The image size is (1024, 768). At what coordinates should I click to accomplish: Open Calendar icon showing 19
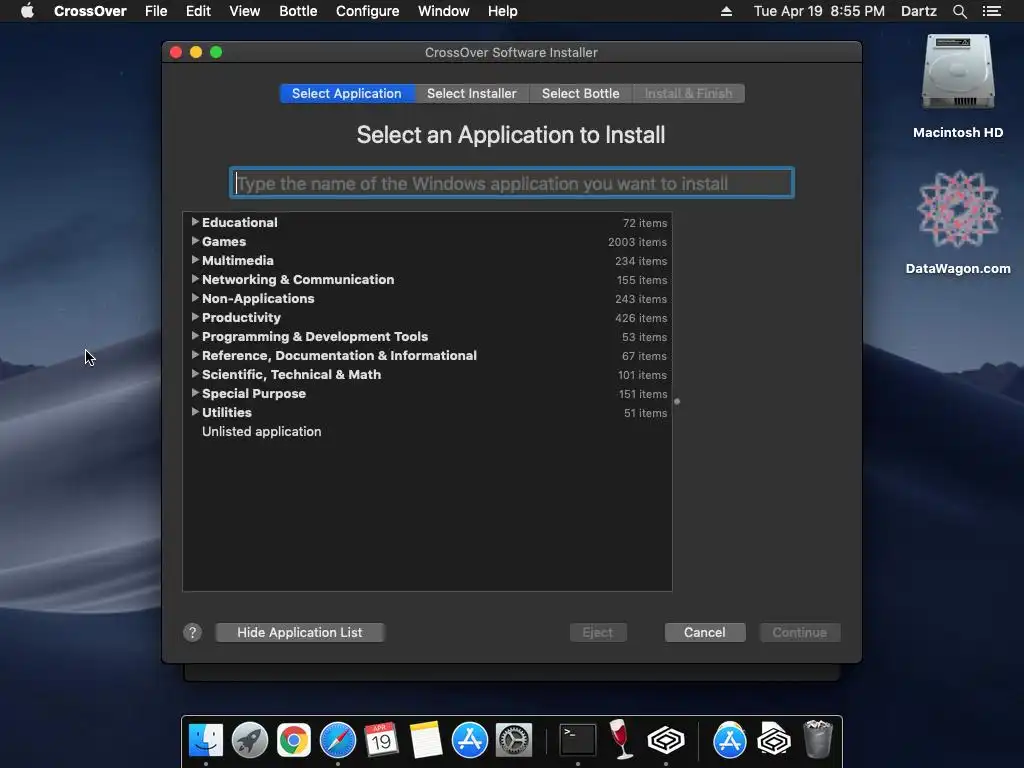click(381, 740)
